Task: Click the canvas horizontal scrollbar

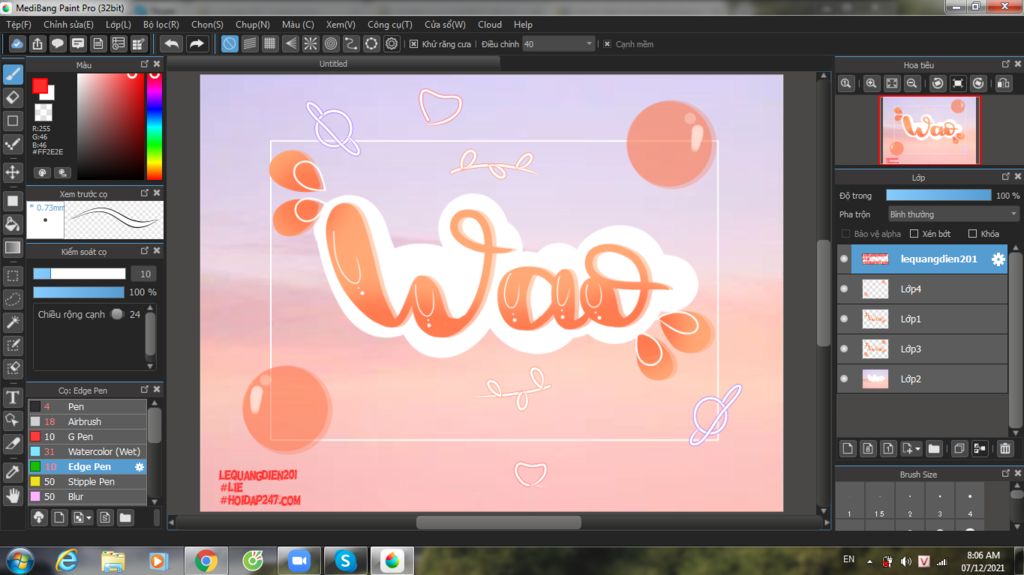Action: pos(498,523)
